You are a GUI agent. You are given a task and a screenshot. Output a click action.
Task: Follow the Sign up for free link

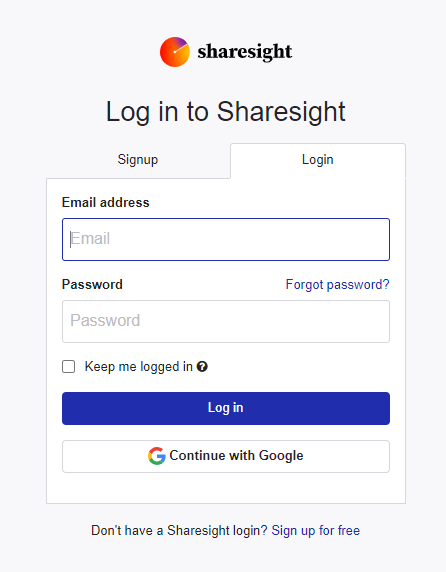pyautogui.click(x=315, y=530)
